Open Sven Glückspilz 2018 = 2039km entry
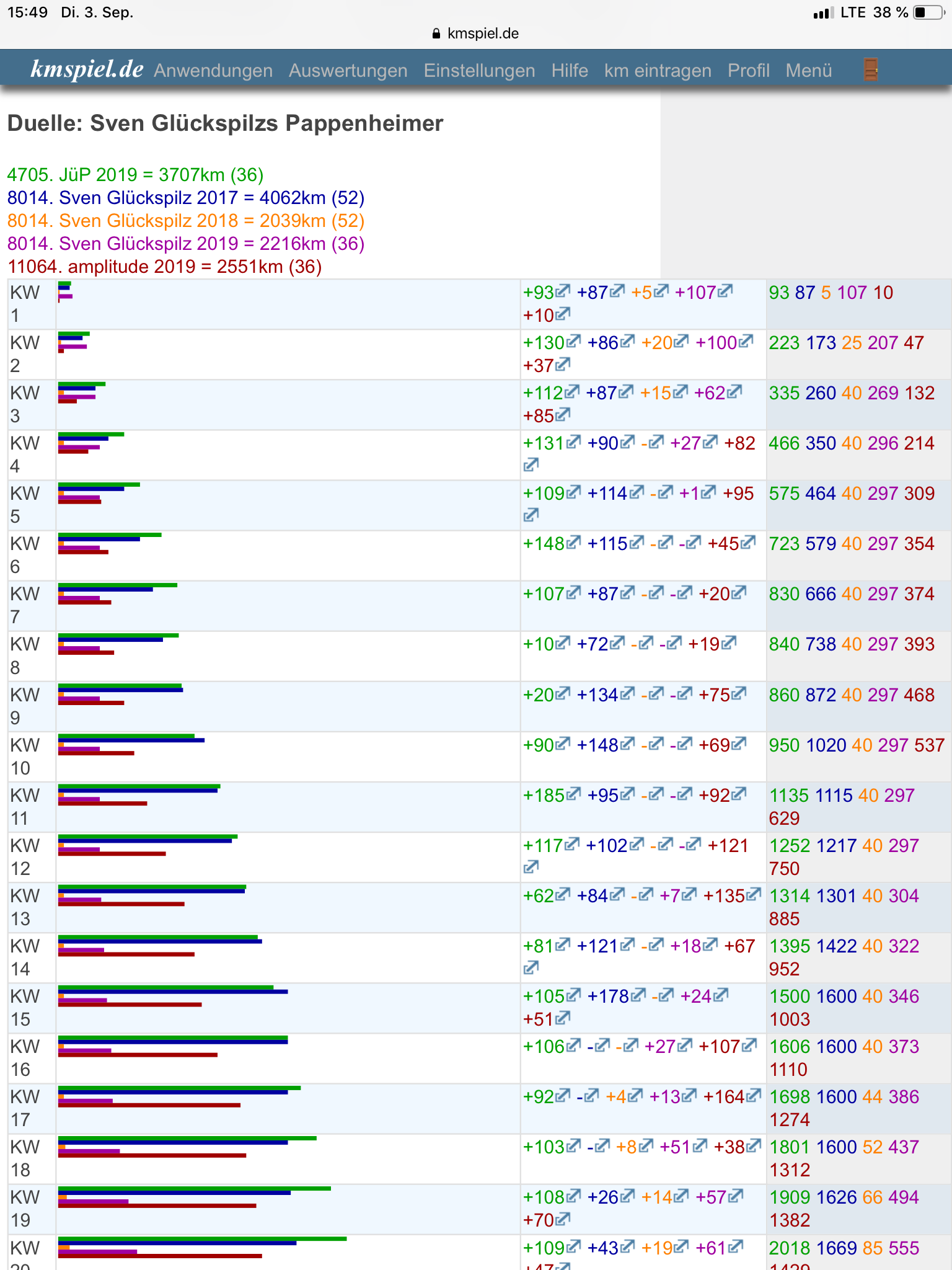Image resolution: width=952 pixels, height=1270 pixels. pos(186,221)
